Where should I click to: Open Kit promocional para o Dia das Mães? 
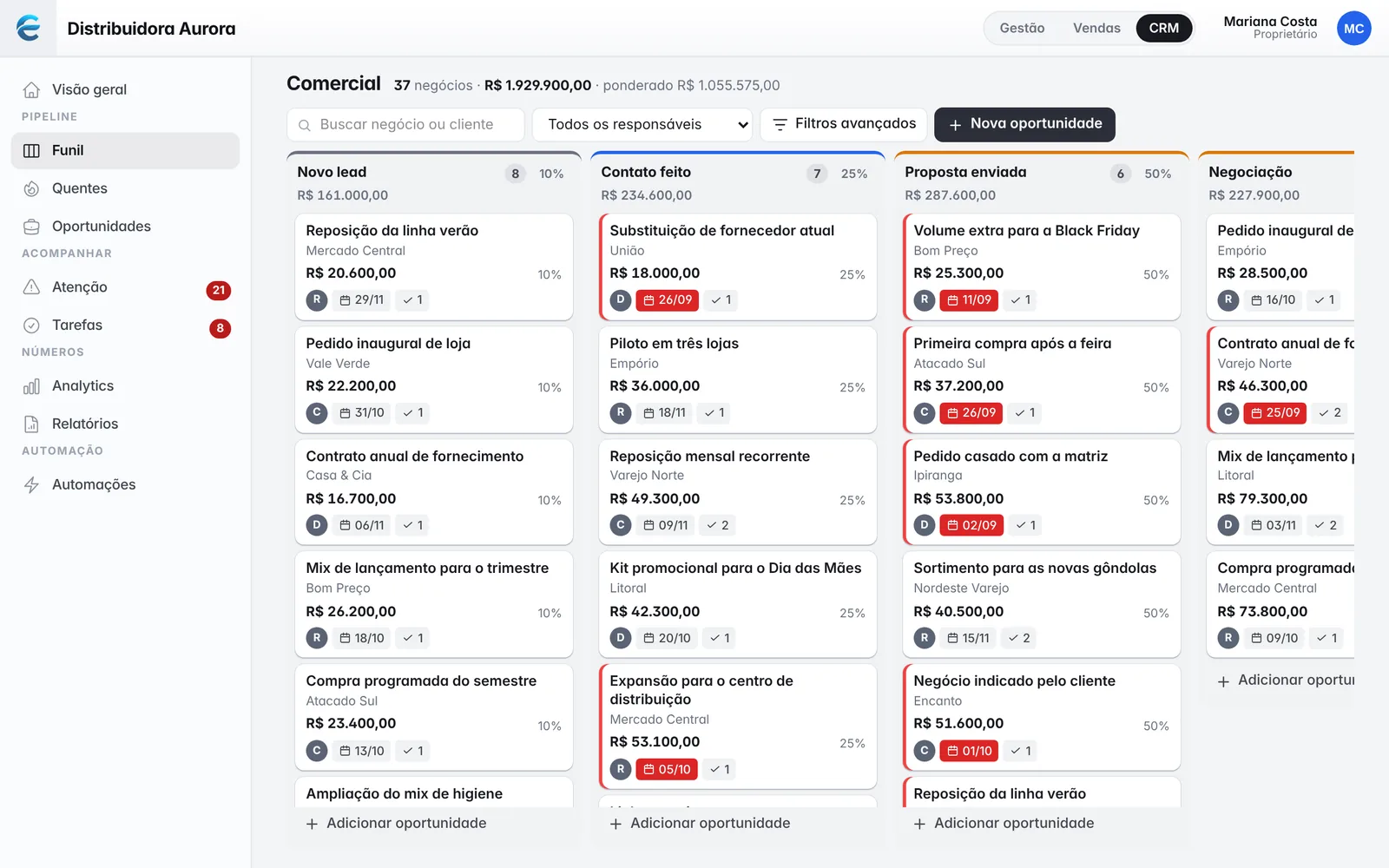(x=738, y=605)
